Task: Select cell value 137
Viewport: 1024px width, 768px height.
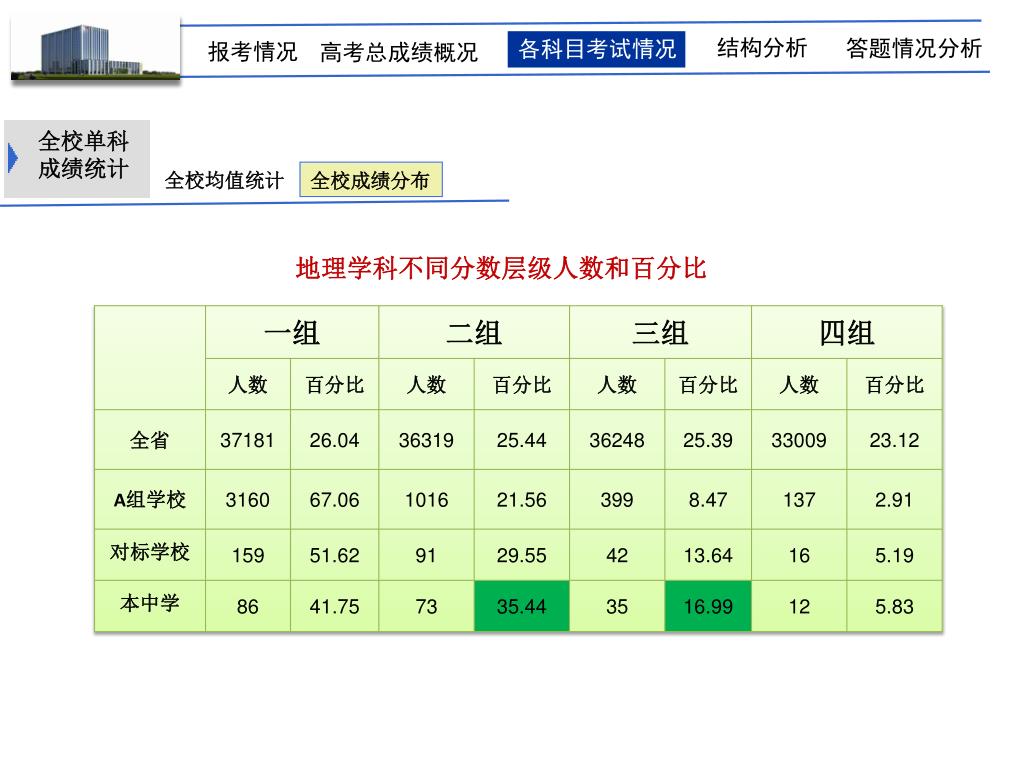Action: [x=799, y=500]
